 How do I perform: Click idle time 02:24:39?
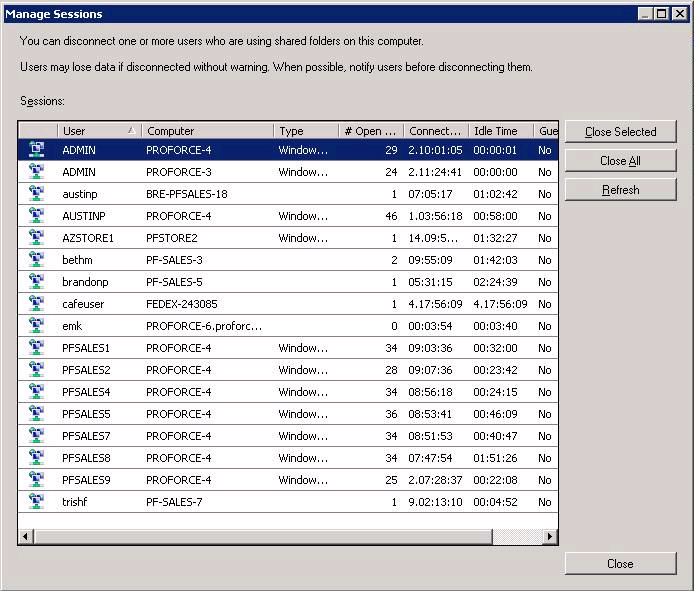click(495, 282)
